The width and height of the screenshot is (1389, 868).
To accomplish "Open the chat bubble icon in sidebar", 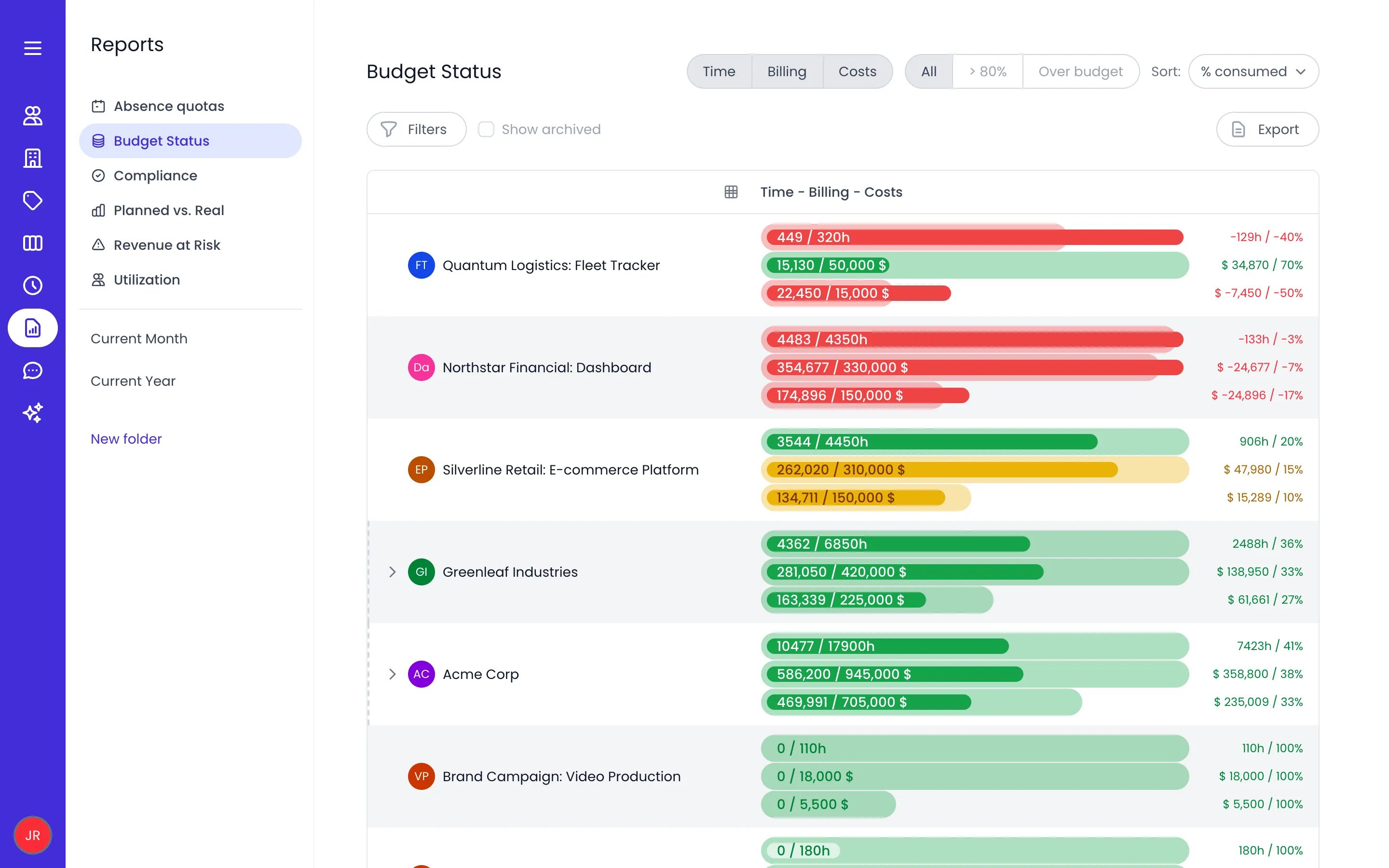I will (x=33, y=370).
